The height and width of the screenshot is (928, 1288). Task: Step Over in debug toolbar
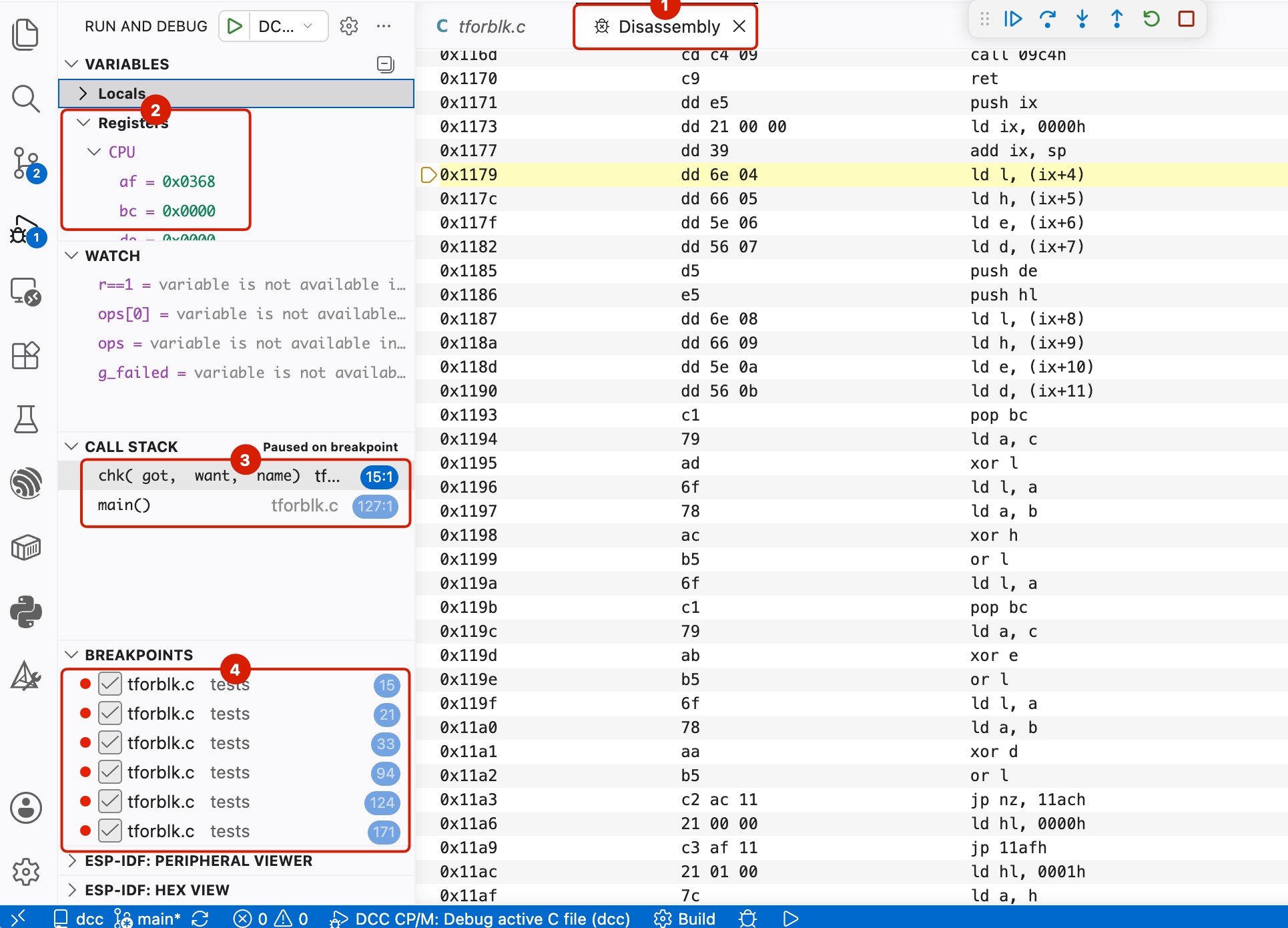click(x=1048, y=19)
